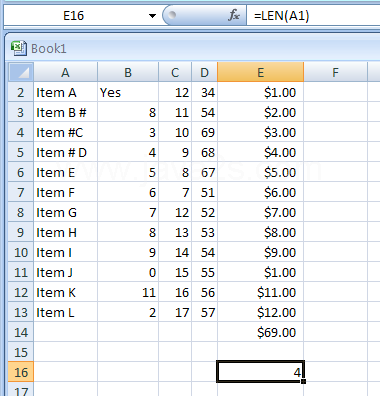380x396 pixels.
Task: Click the Insert Function fx icon
Action: tap(234, 15)
